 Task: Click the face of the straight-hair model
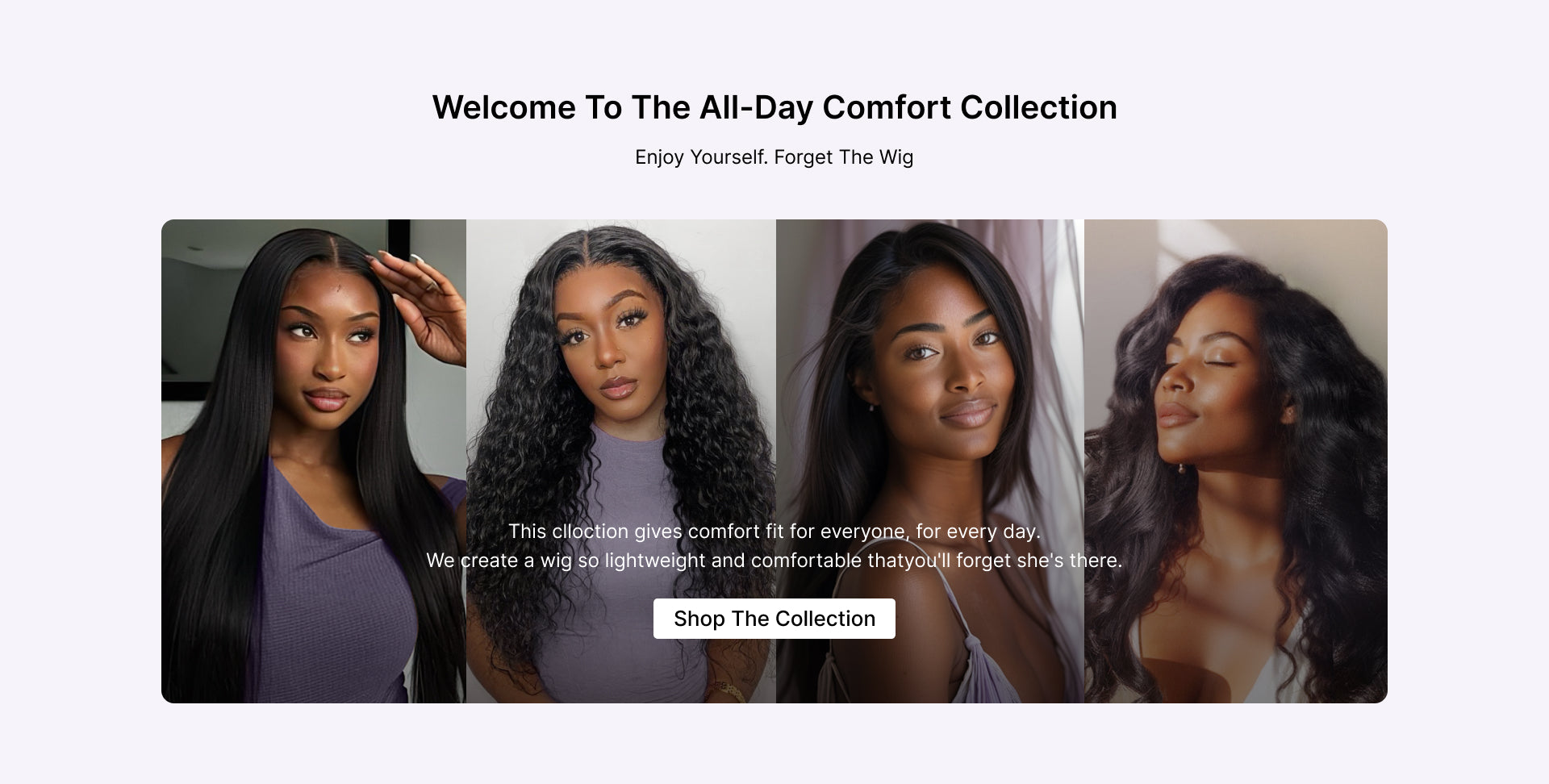tap(327, 347)
